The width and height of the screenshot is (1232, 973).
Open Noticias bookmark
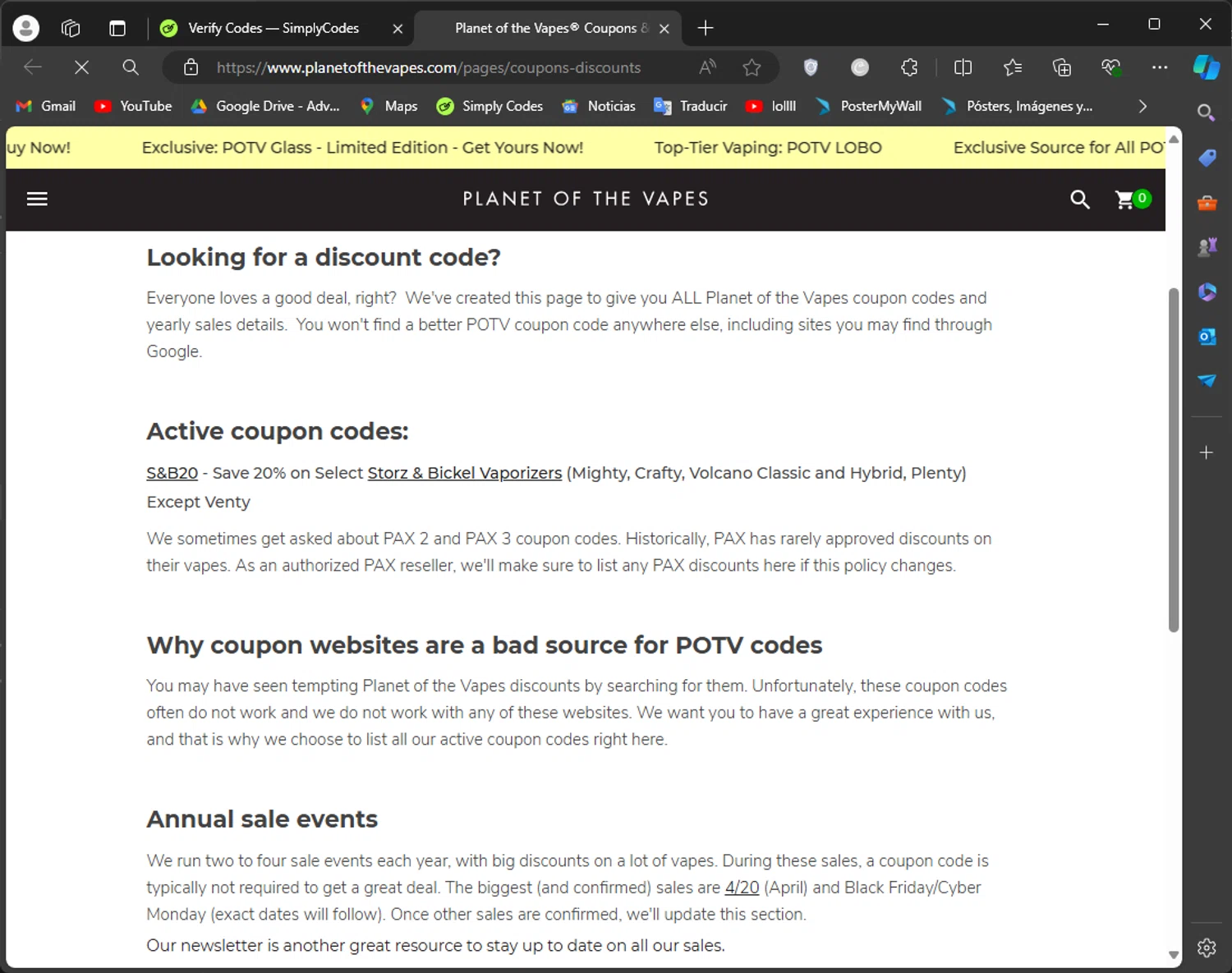click(599, 106)
